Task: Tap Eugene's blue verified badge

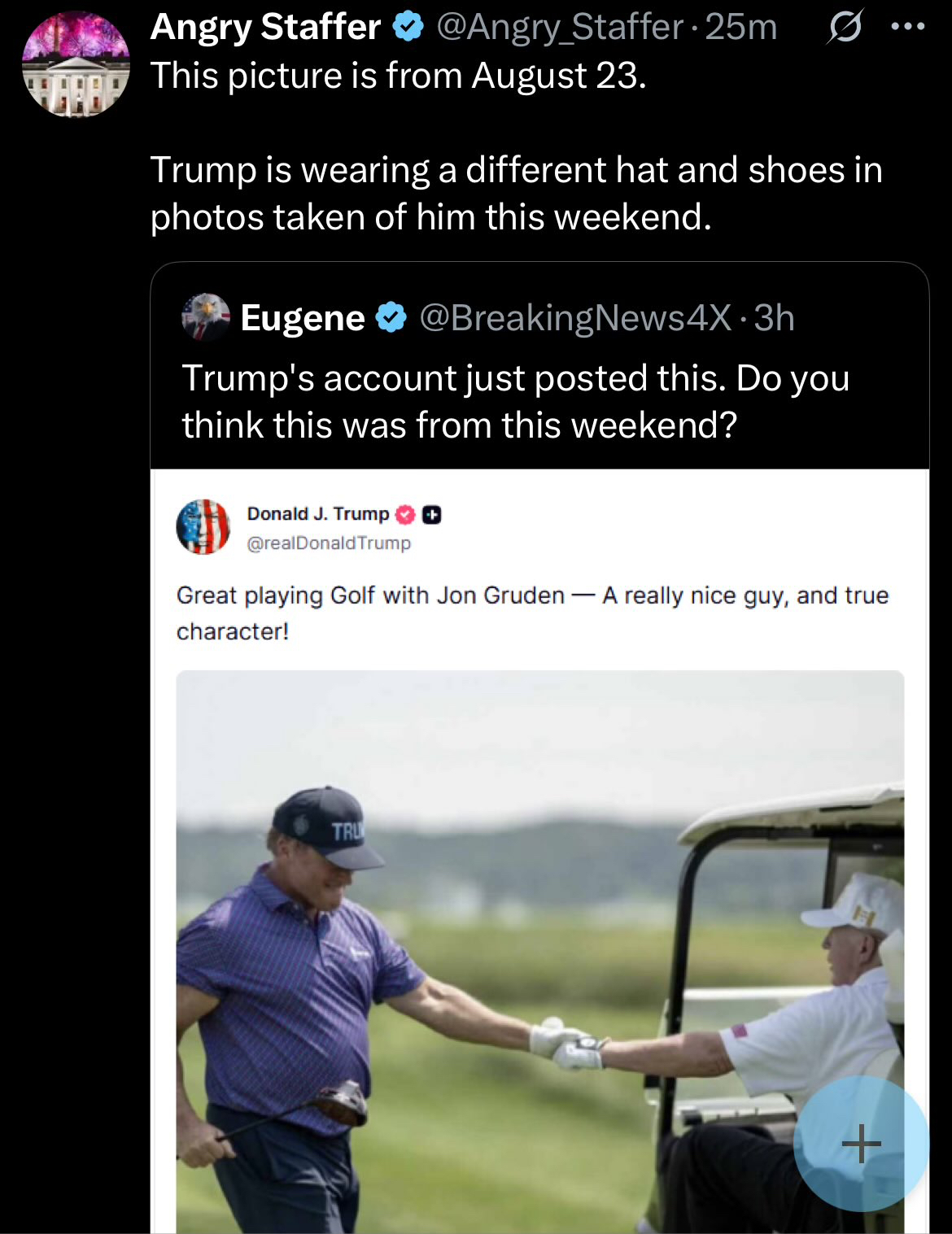Action: coord(391,317)
